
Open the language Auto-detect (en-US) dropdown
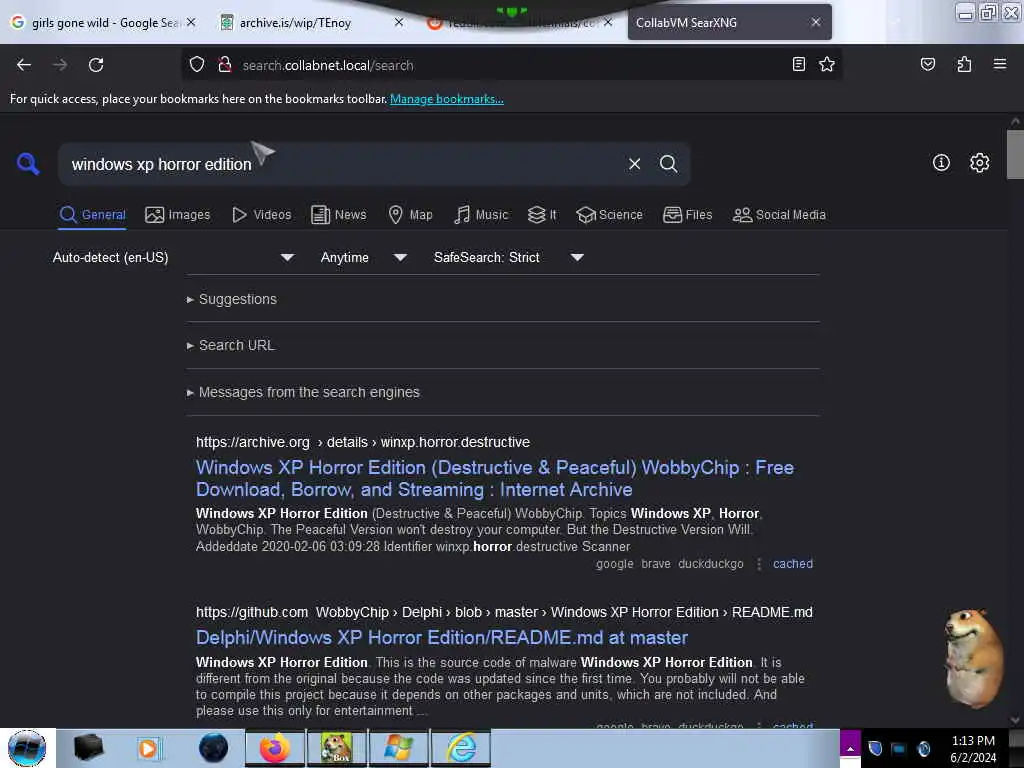(172, 257)
